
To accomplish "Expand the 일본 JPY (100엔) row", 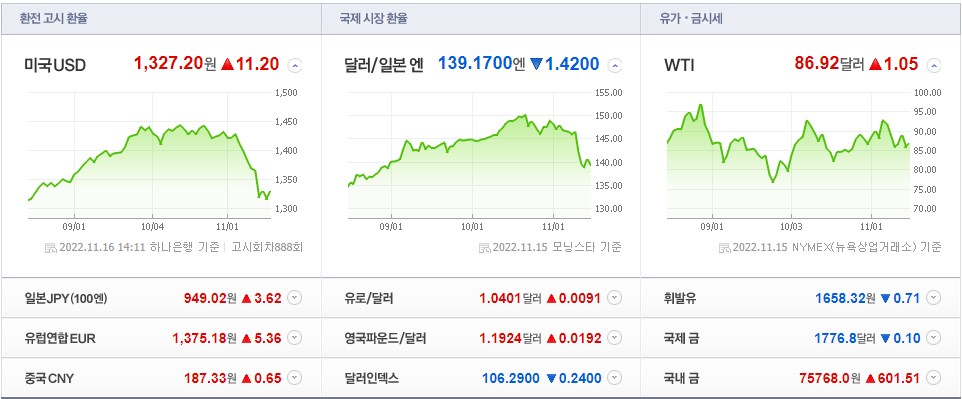I will (x=295, y=298).
